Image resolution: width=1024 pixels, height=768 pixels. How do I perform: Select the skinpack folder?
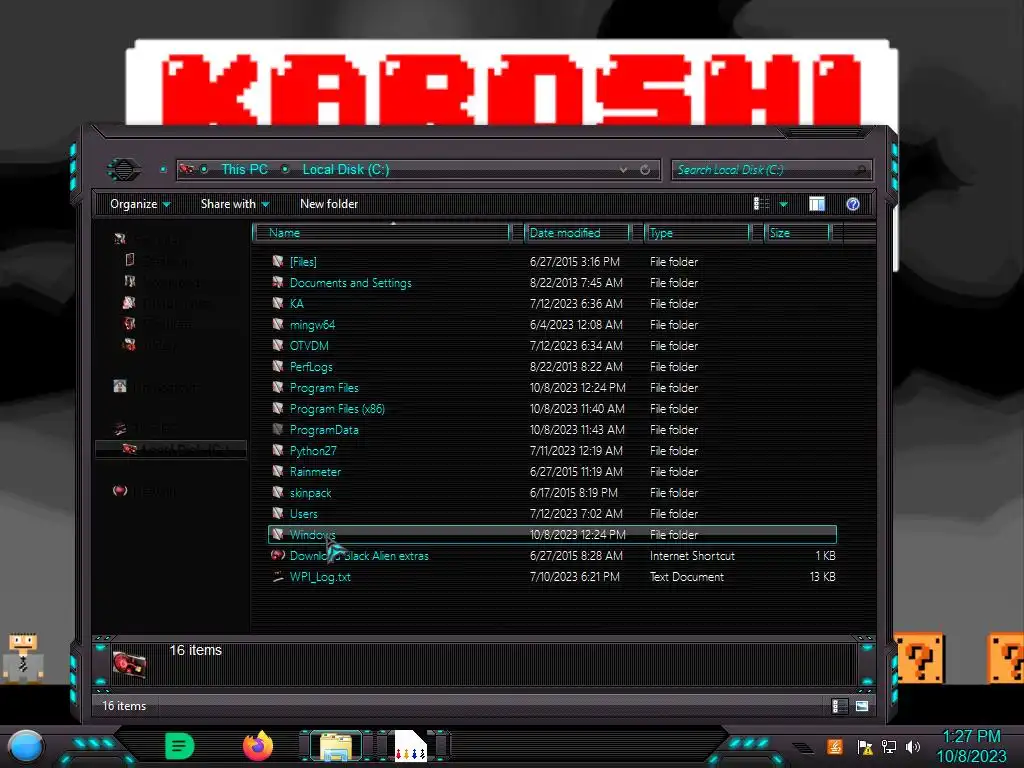310,493
